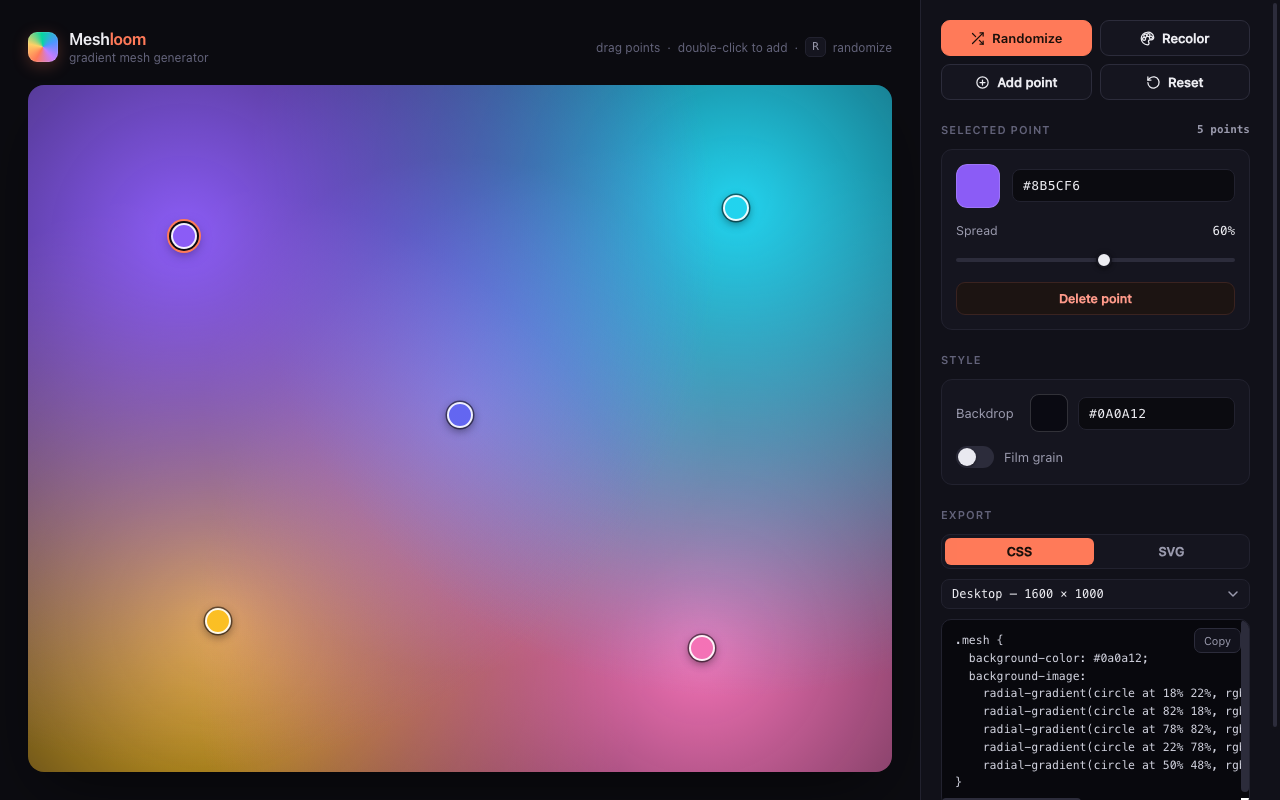Switch to the SVG export tab

coord(1171,551)
